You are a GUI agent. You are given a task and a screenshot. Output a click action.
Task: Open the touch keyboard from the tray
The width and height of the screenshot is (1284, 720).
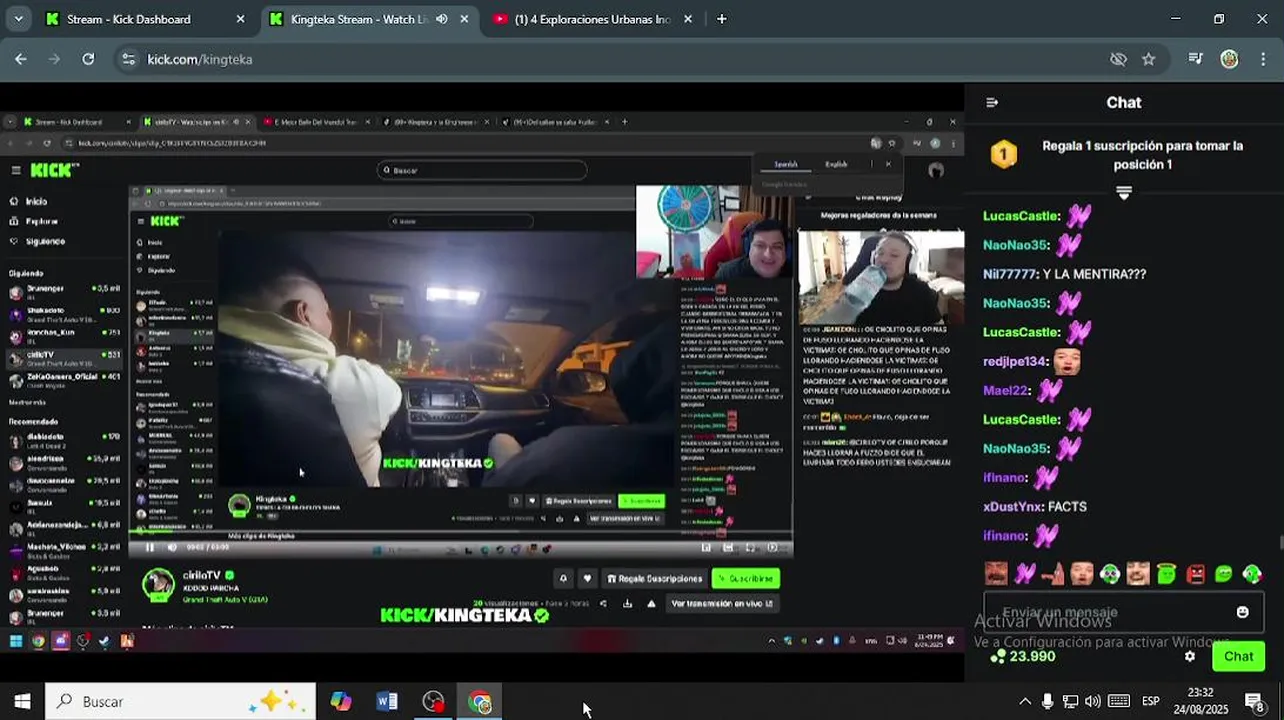click(1119, 702)
